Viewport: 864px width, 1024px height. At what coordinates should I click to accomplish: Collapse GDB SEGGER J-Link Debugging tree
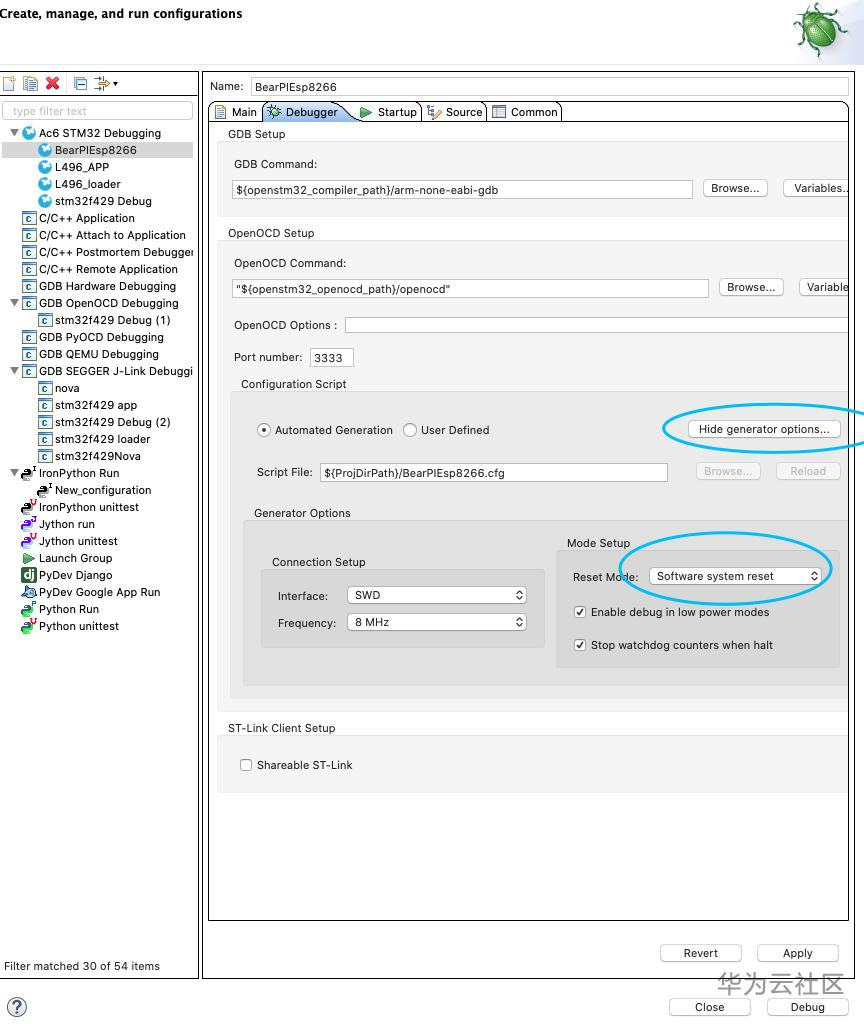coord(14,370)
